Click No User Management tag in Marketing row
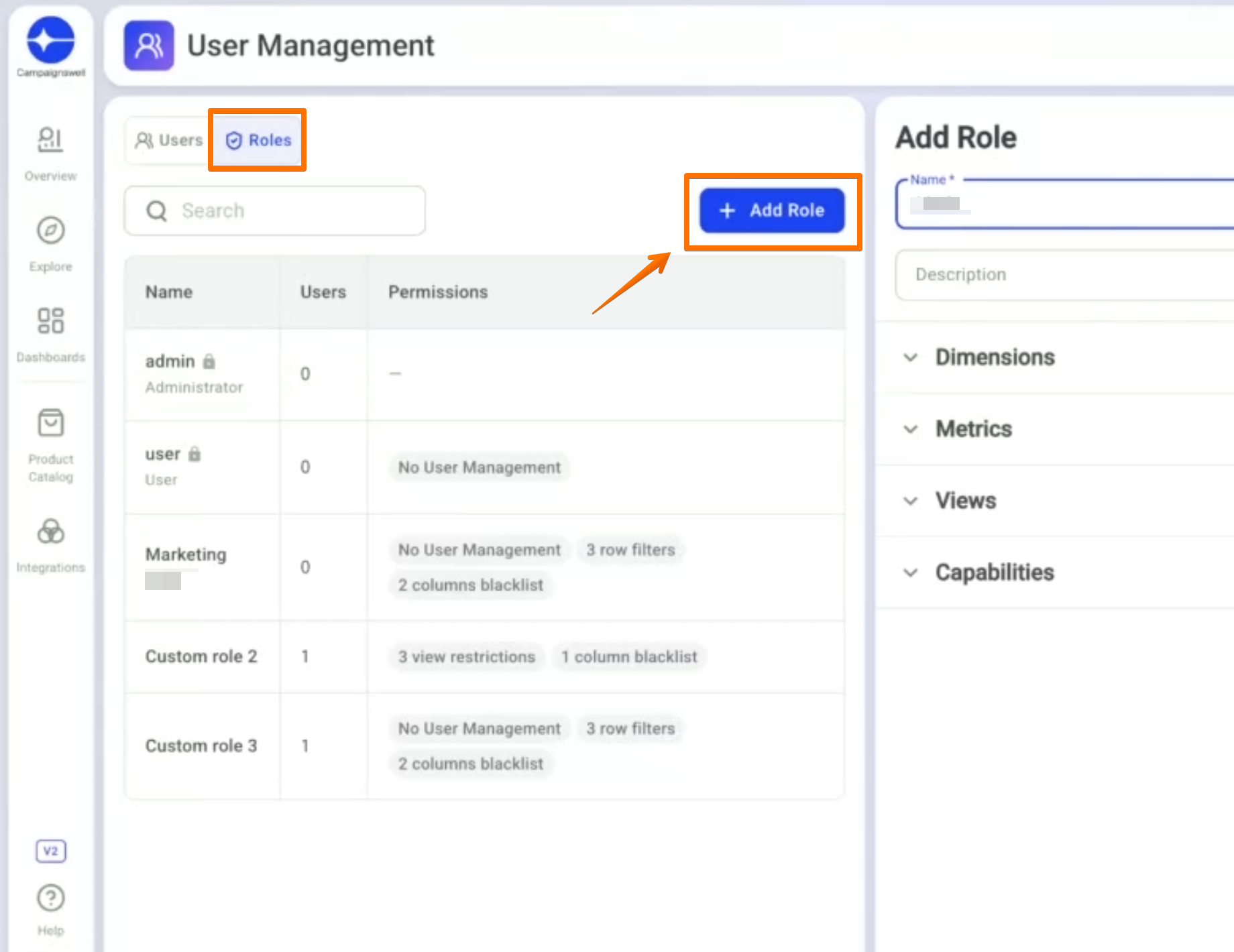 pyautogui.click(x=480, y=550)
